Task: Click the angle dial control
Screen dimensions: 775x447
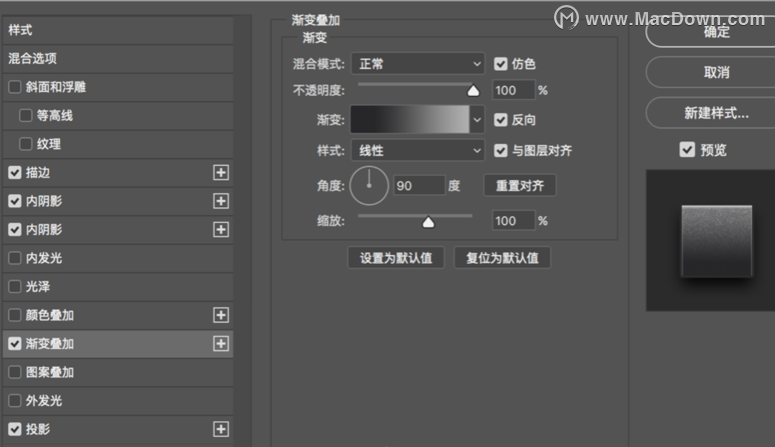Action: pyautogui.click(x=369, y=185)
